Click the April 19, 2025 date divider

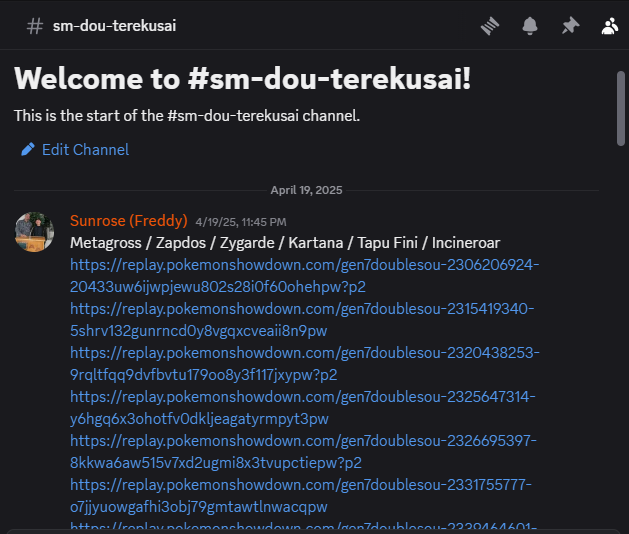tap(306, 190)
